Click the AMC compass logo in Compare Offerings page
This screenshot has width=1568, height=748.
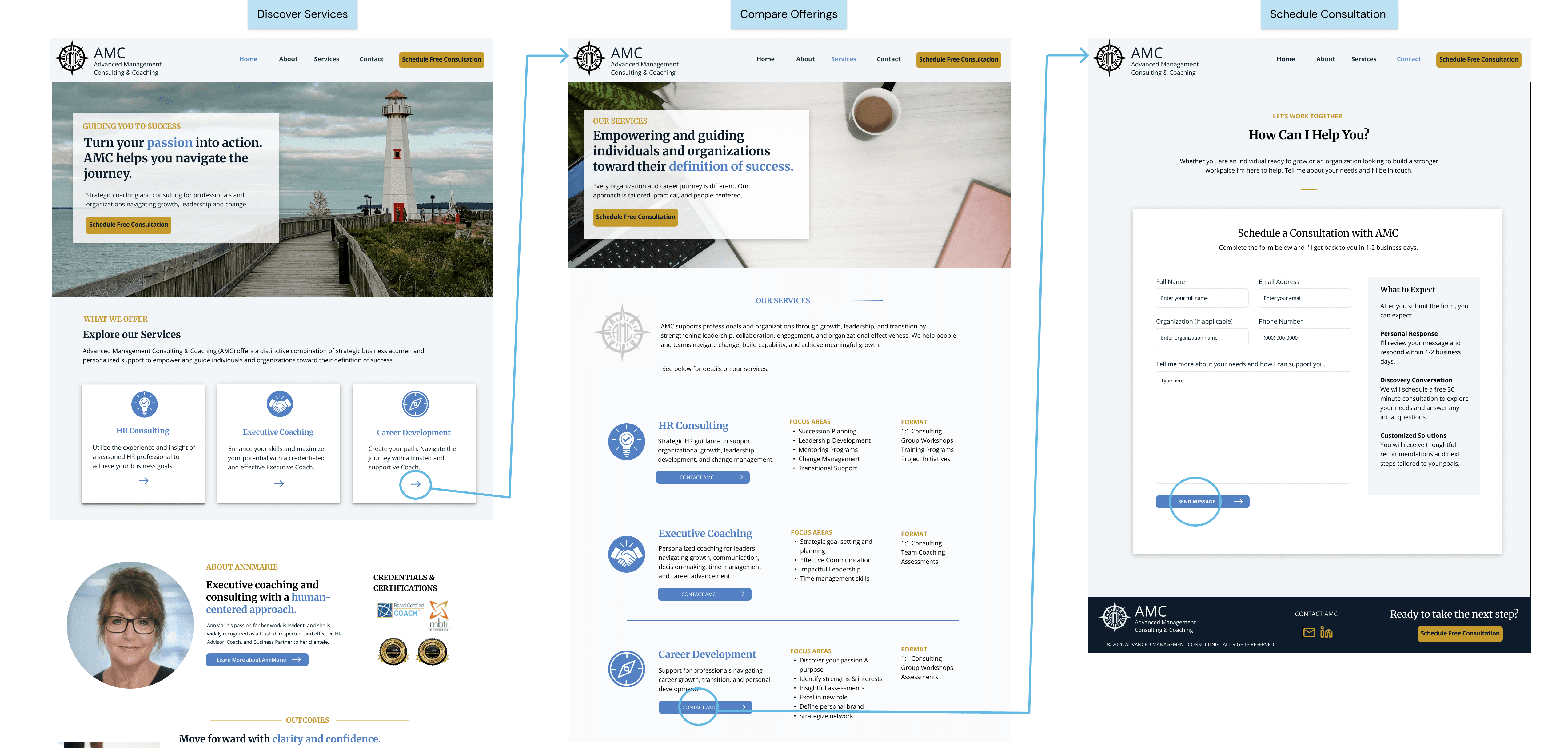589,58
